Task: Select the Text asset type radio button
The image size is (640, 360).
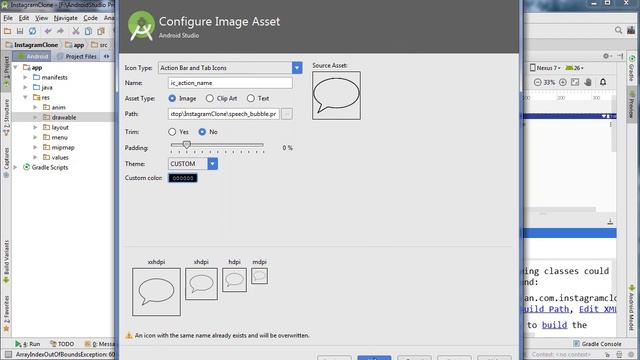Action: (251, 98)
